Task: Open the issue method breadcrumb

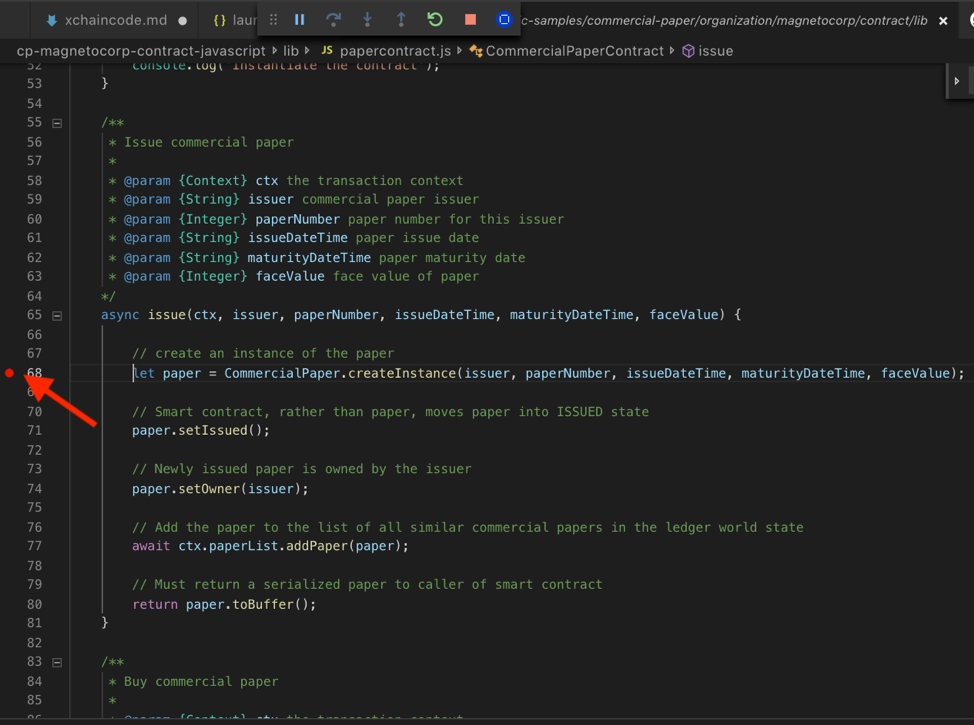Action: tap(716, 51)
